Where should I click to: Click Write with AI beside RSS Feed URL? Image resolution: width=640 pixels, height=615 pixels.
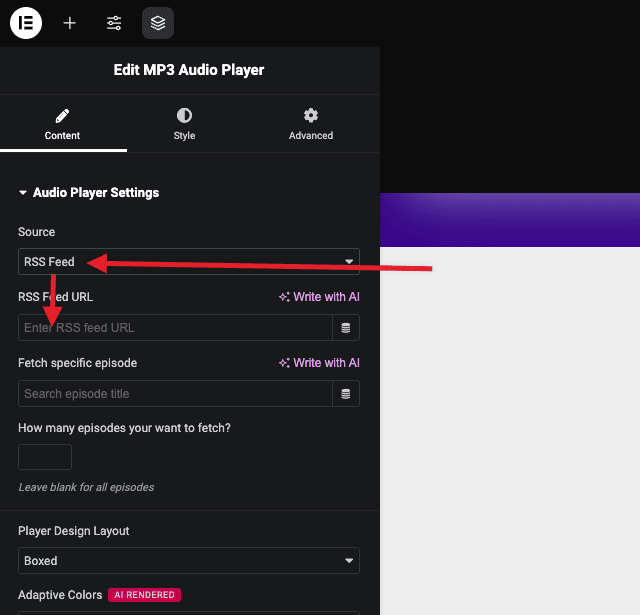319,297
